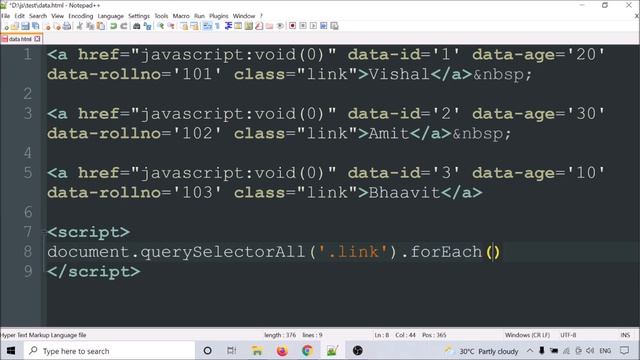Click 30°C Partly cloudy weather widget
640x360 pixels.
pyautogui.click(x=481, y=351)
